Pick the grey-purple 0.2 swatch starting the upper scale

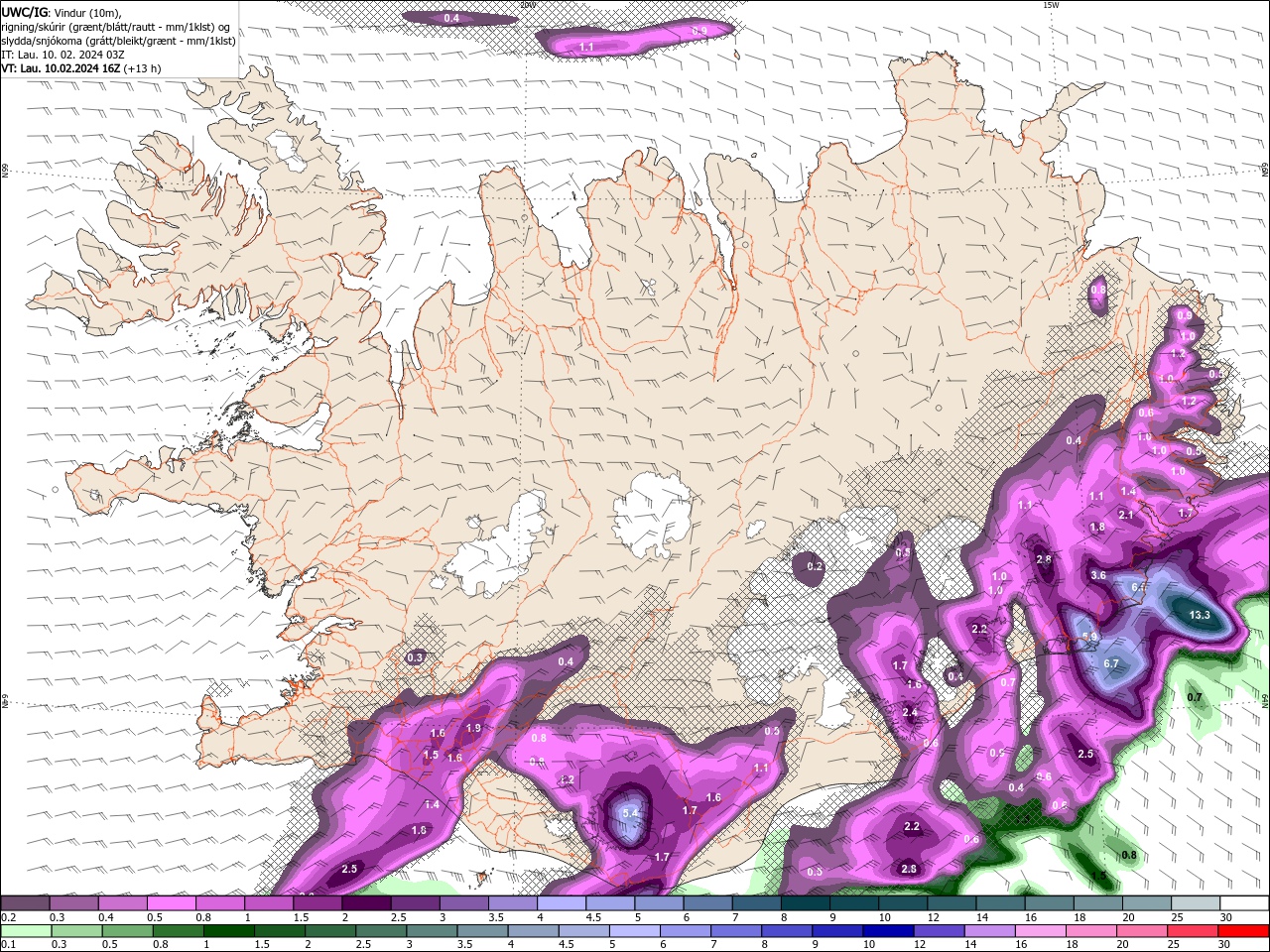(25, 903)
